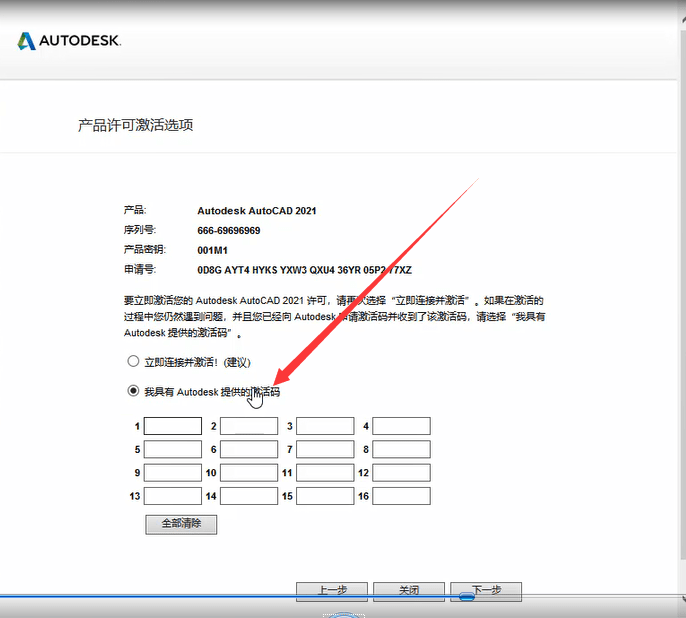The width and height of the screenshot is (686, 618).
Task: Click the 关闭 button
Action: (x=409, y=591)
